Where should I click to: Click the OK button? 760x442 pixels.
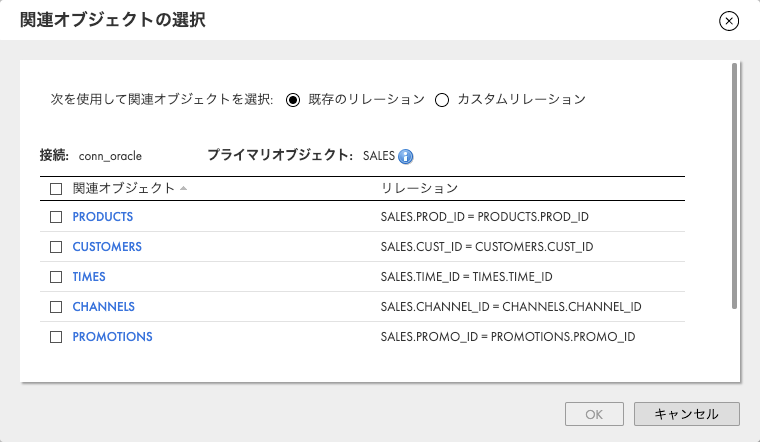(x=594, y=414)
